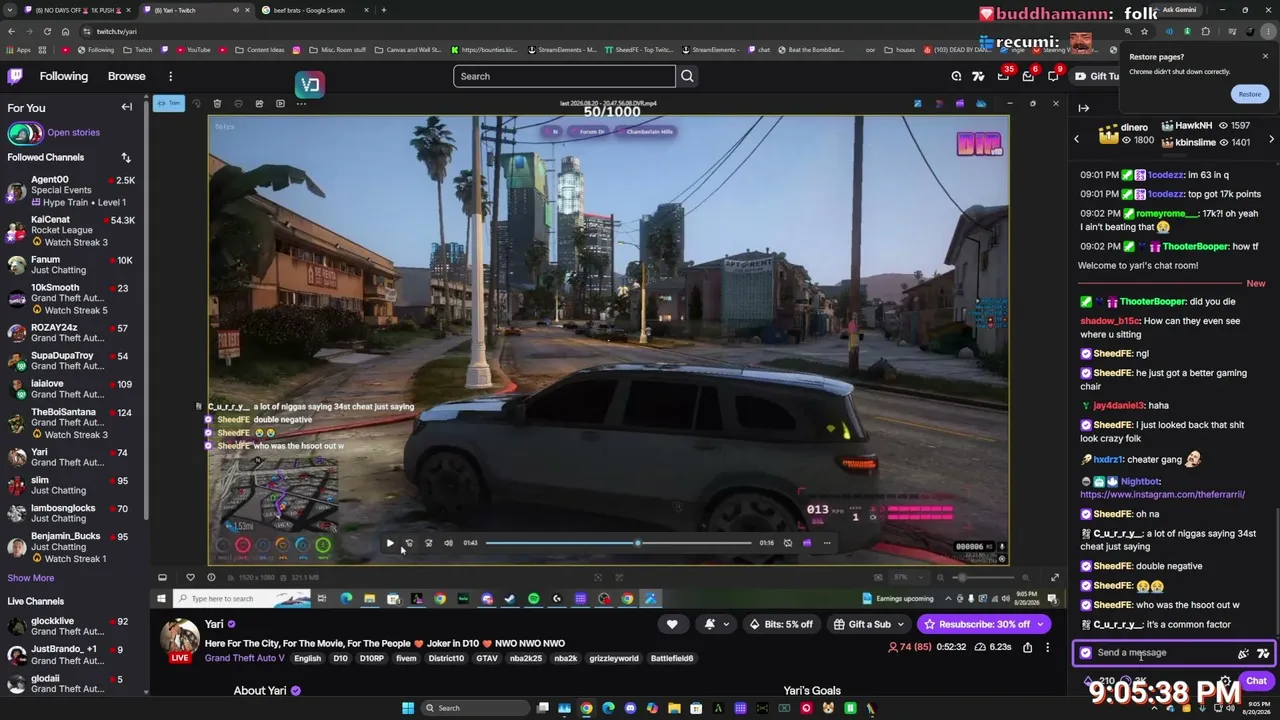Adjust the photo viewer zoom slider
The width and height of the screenshot is (1280, 720).
(982, 577)
